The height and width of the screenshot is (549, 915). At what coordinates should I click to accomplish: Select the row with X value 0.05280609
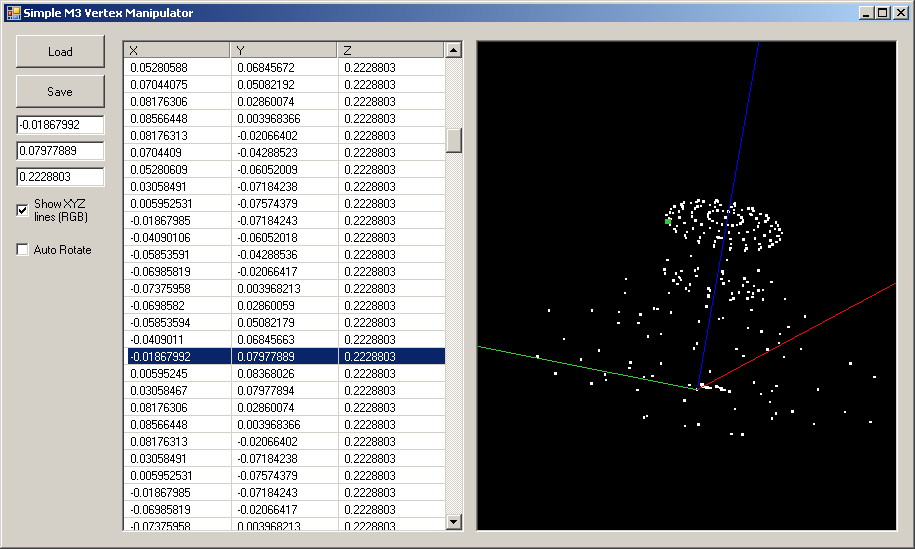coord(285,170)
